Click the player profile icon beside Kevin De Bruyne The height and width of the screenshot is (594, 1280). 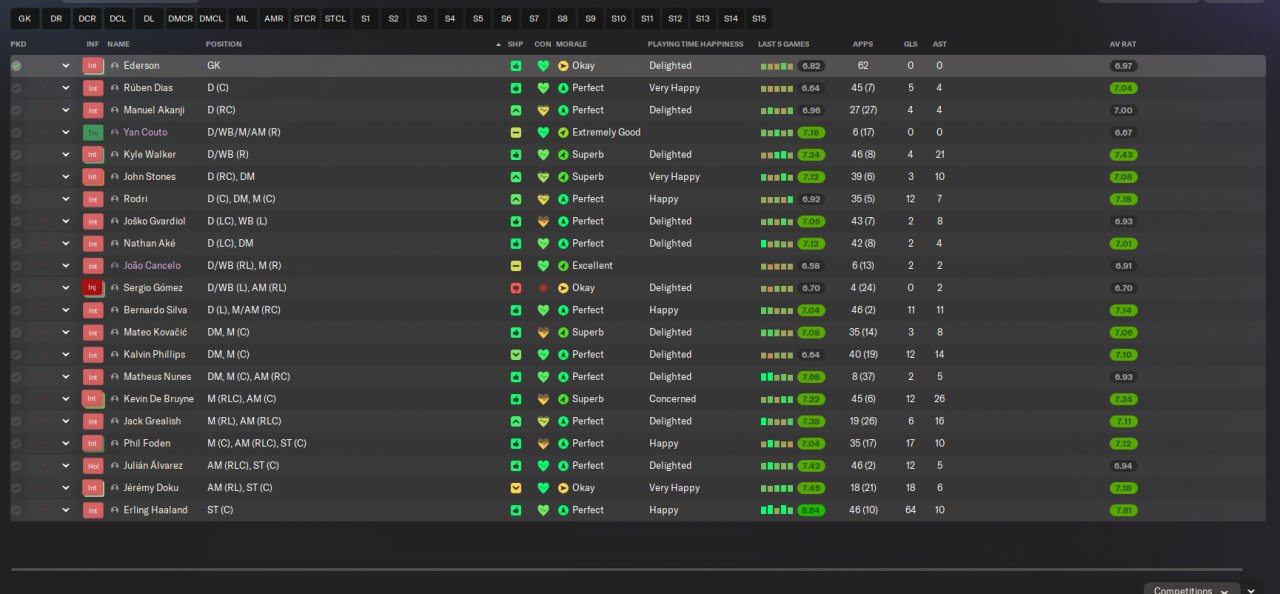pos(115,399)
